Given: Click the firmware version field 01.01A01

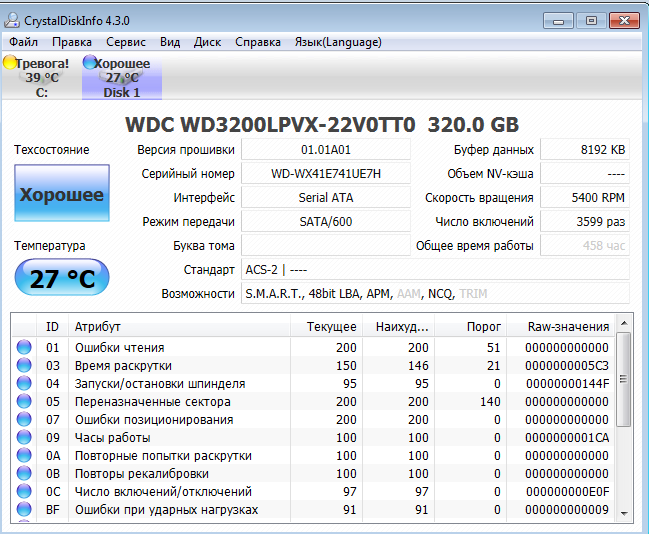Looking at the screenshot, I should [326, 149].
